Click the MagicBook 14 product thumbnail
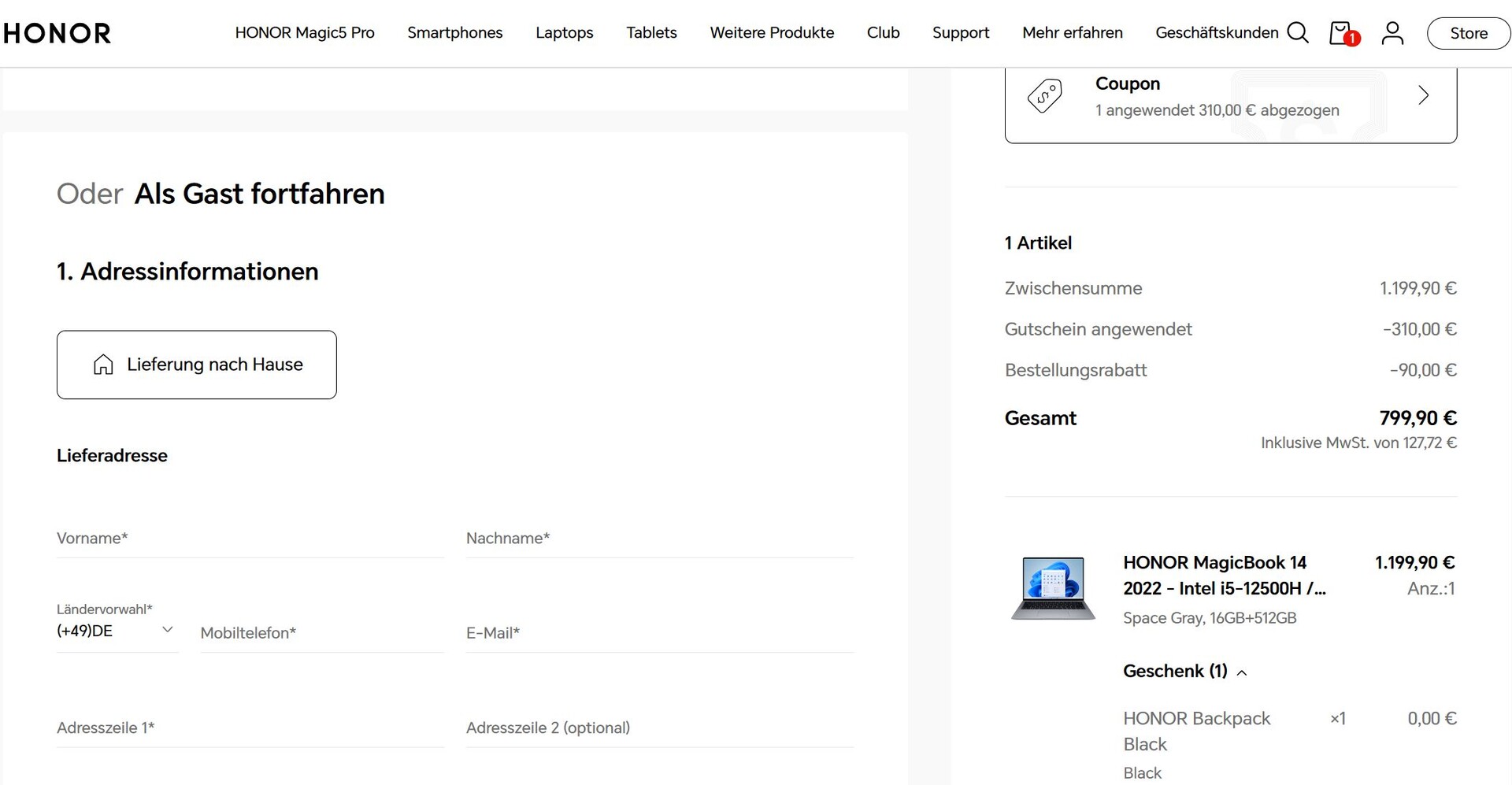1512x785 pixels. pyautogui.click(x=1054, y=588)
